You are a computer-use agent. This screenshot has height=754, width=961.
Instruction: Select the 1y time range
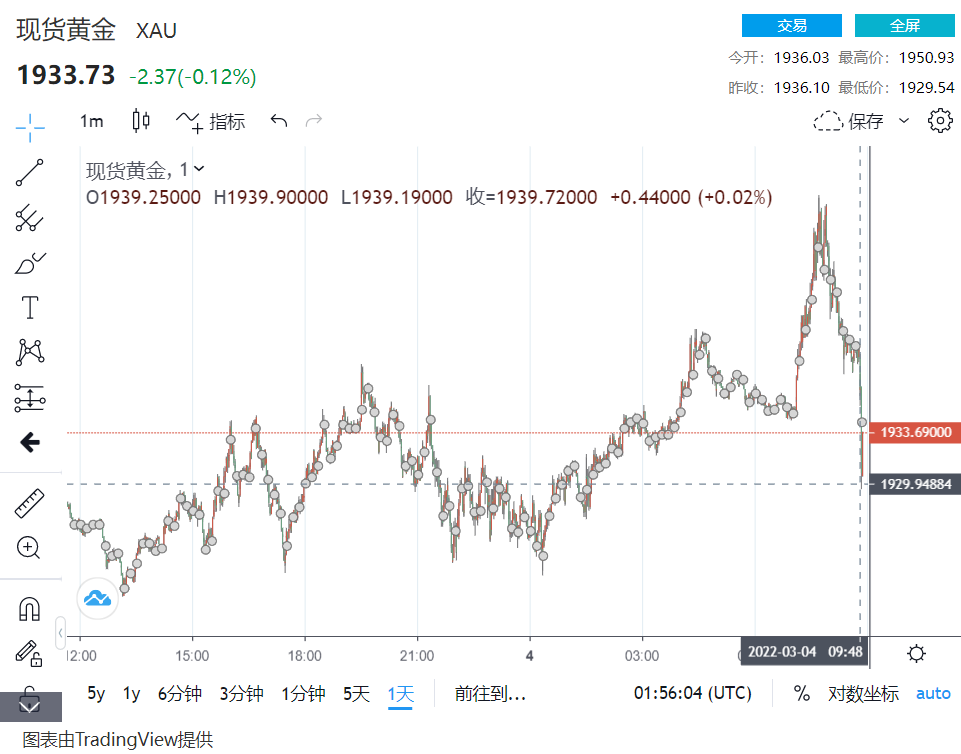tap(131, 693)
